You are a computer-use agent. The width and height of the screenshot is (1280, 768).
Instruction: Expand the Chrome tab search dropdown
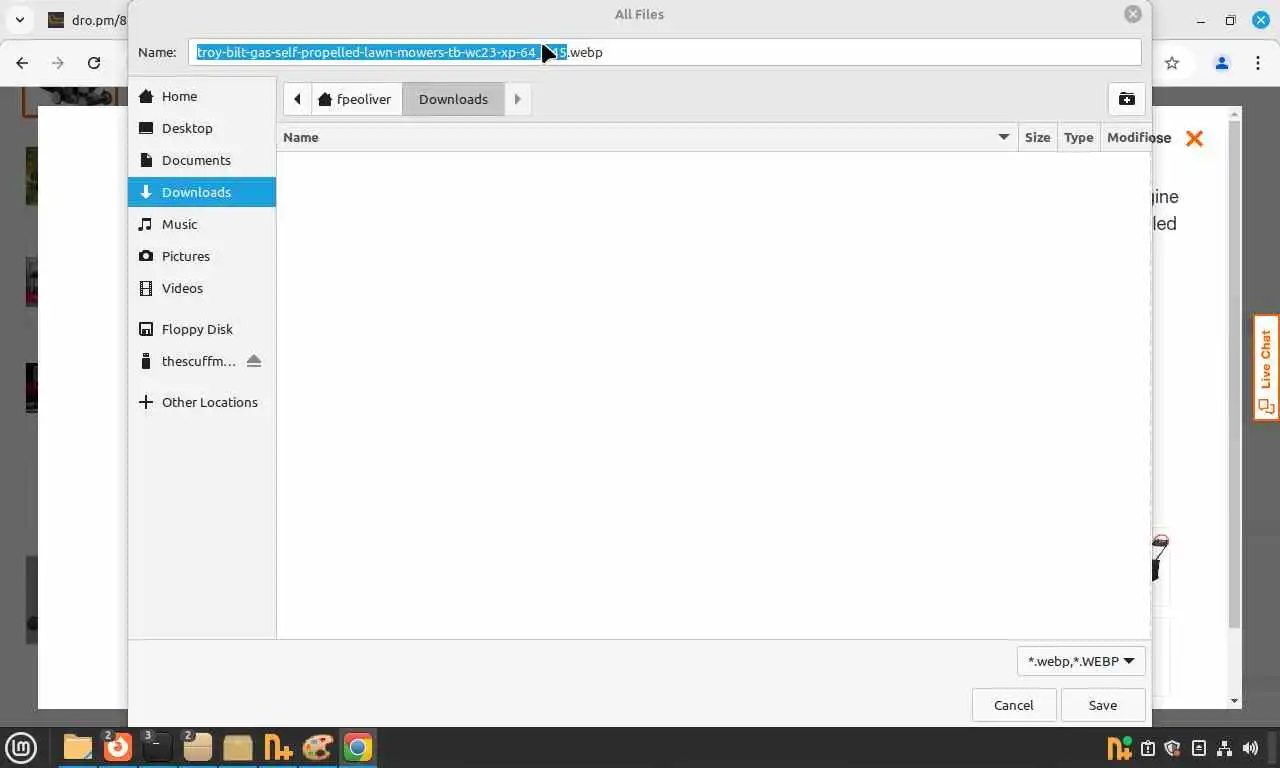pyautogui.click(x=20, y=20)
